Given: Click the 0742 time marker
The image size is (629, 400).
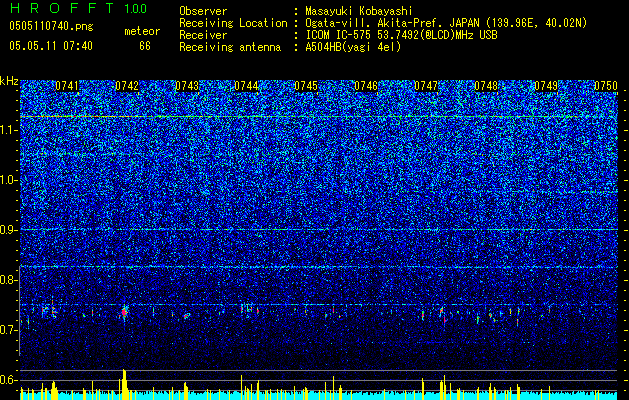Looking at the screenshot, I should pyautogui.click(x=127, y=86).
